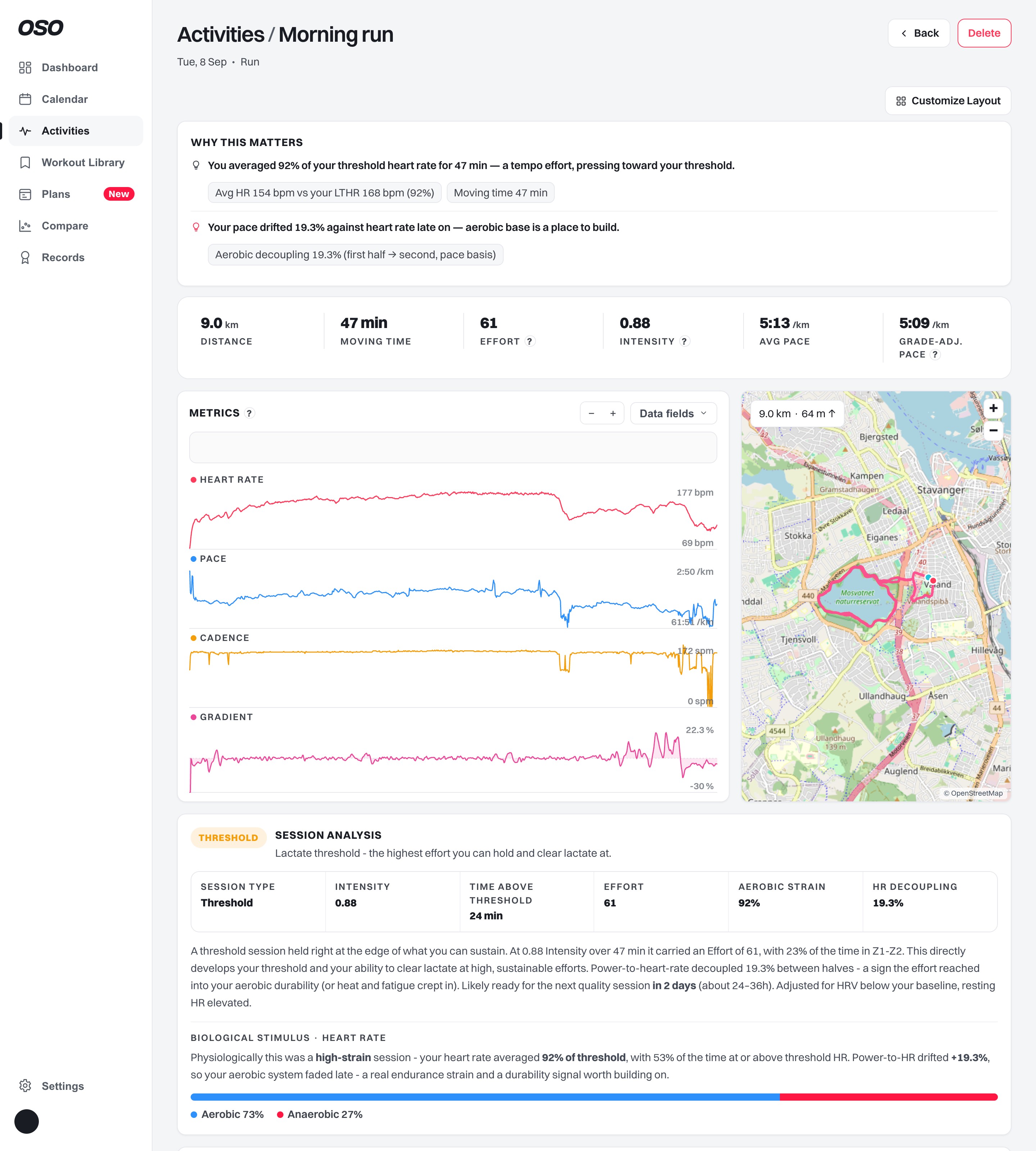Click the THRESHOLD badge
This screenshot has width=1036, height=1151.
point(228,837)
